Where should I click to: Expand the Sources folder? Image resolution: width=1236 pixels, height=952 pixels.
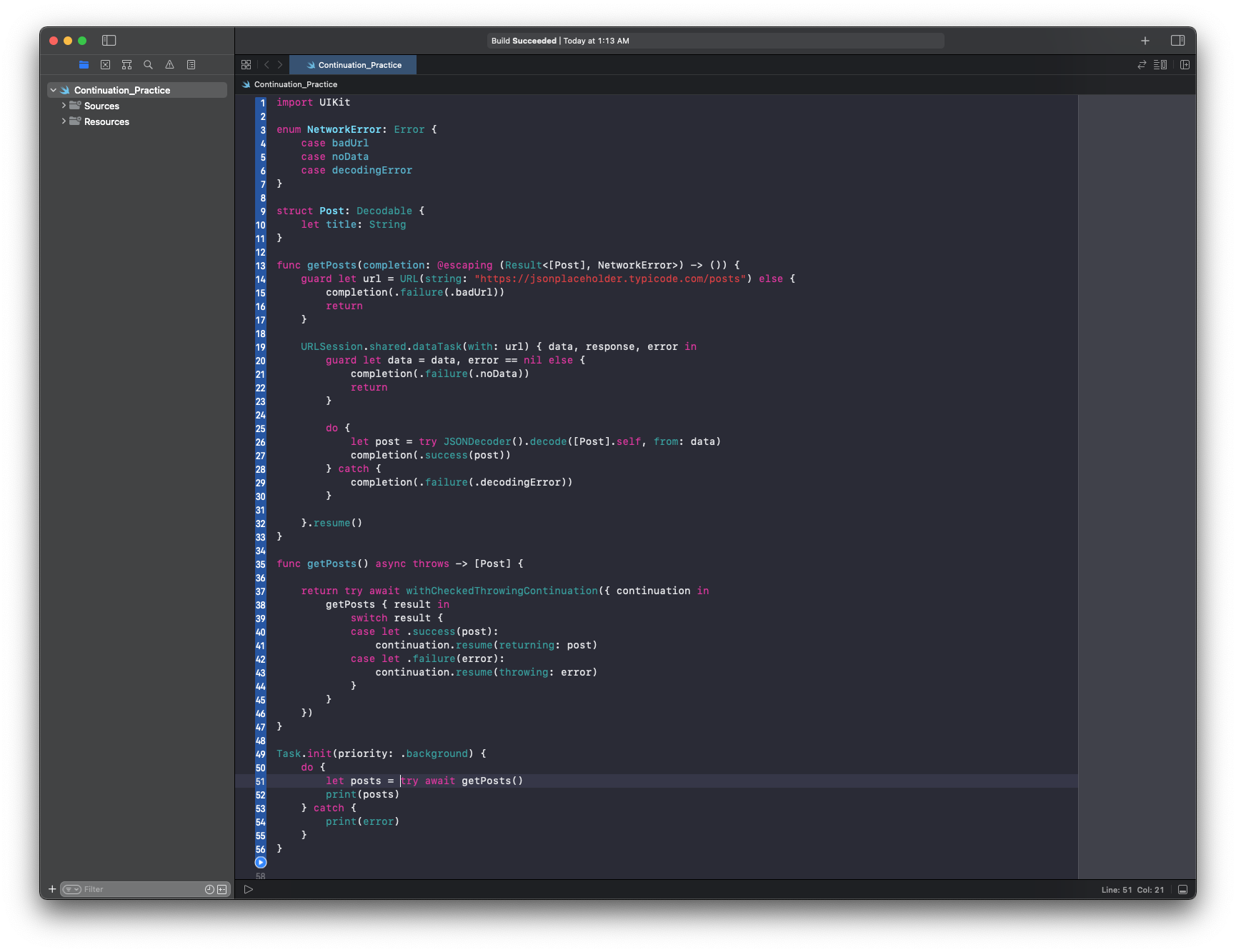tap(64, 106)
